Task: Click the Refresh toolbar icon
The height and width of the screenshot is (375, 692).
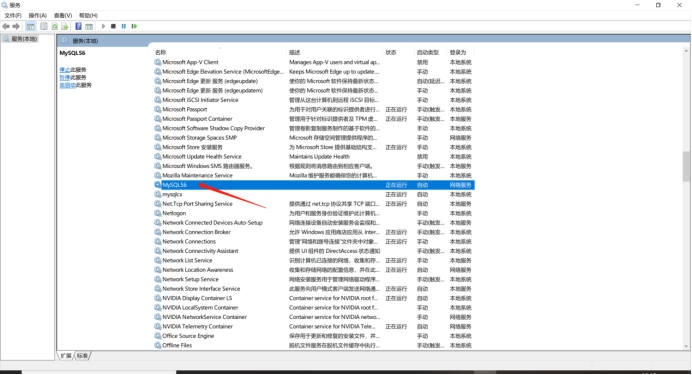Action: coord(55,26)
